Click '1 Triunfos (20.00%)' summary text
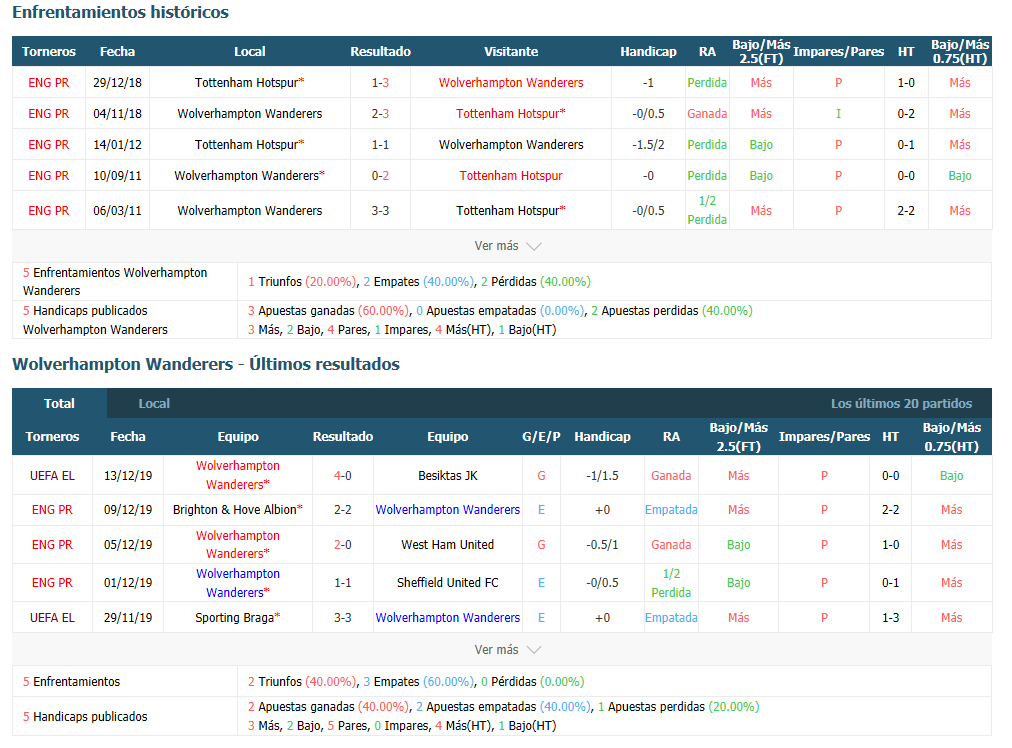This screenshot has width=1012, height=748. pos(302,281)
